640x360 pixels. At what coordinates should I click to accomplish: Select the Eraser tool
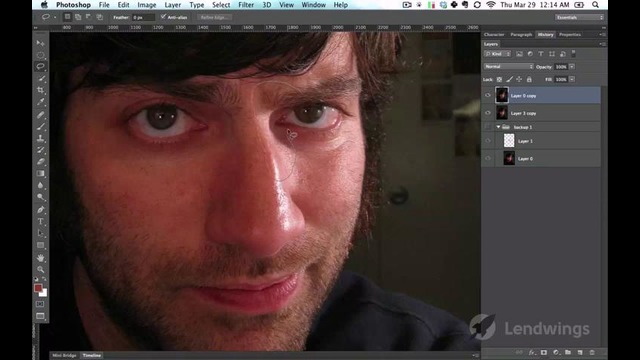coord(40,162)
